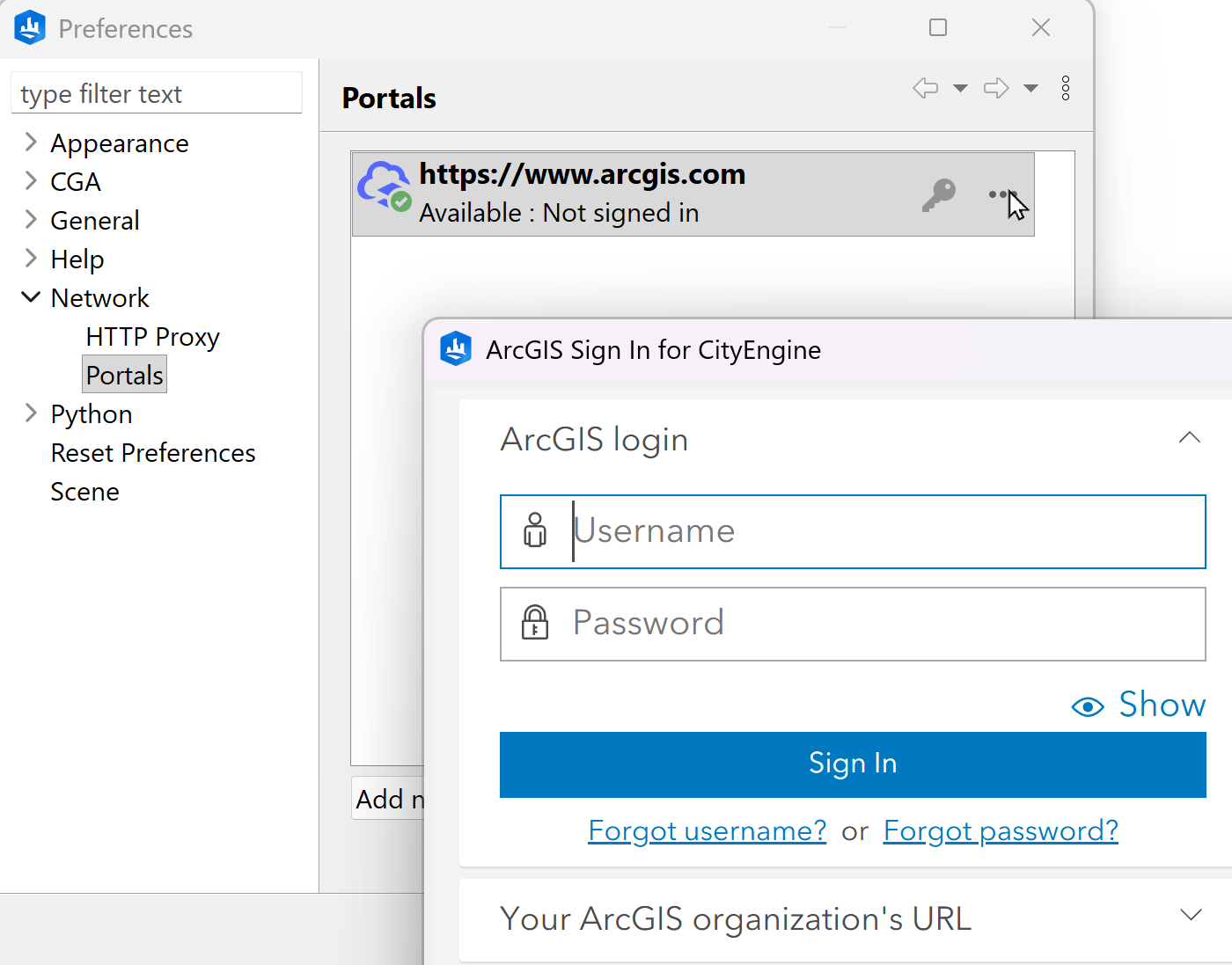Image resolution: width=1232 pixels, height=965 pixels.
Task: Collapse the Network tree node
Action: 31,297
